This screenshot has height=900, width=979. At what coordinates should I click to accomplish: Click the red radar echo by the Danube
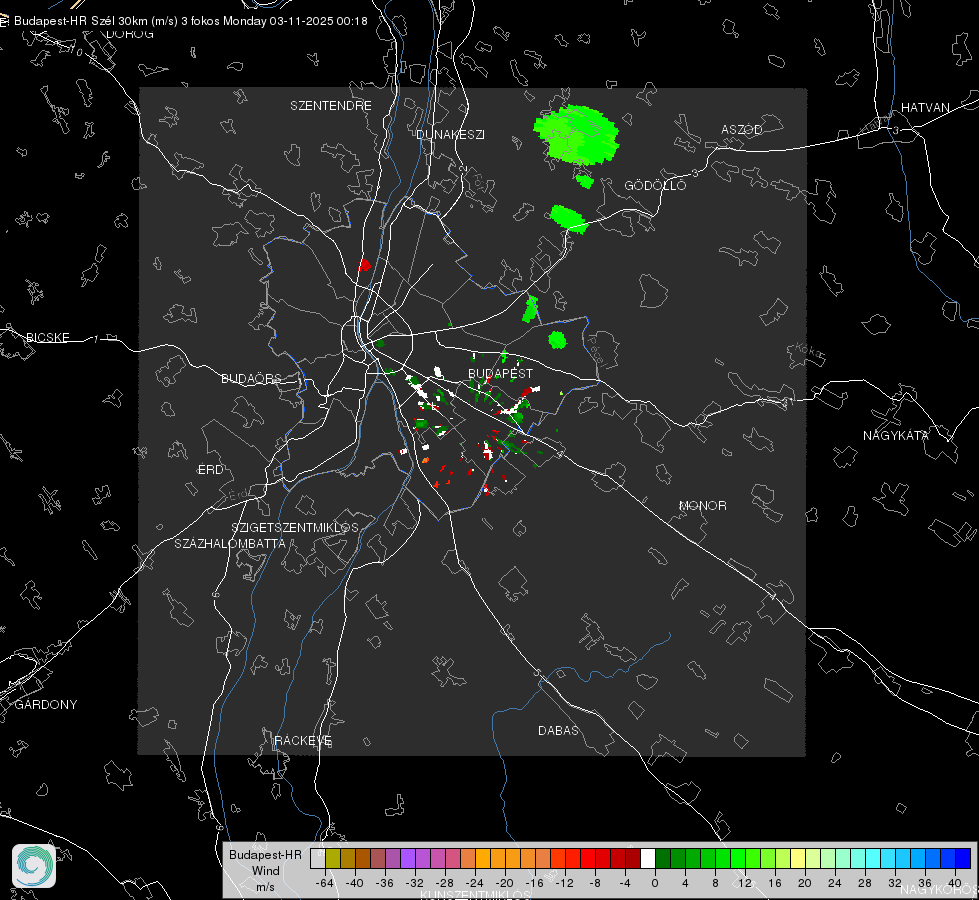365,265
